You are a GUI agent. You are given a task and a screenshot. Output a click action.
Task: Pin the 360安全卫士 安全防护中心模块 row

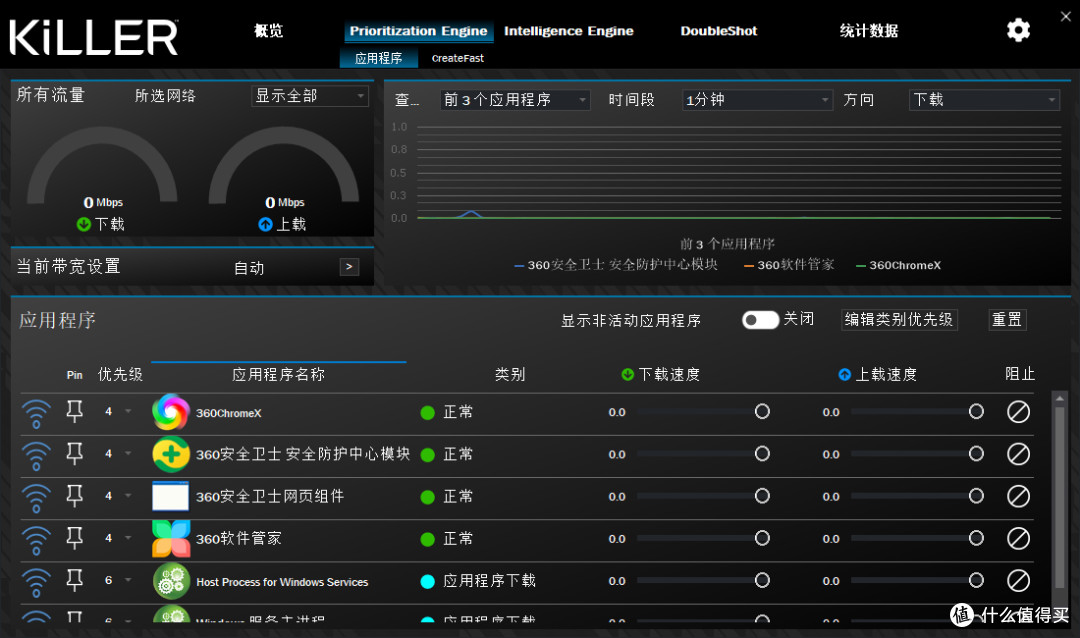click(74, 453)
